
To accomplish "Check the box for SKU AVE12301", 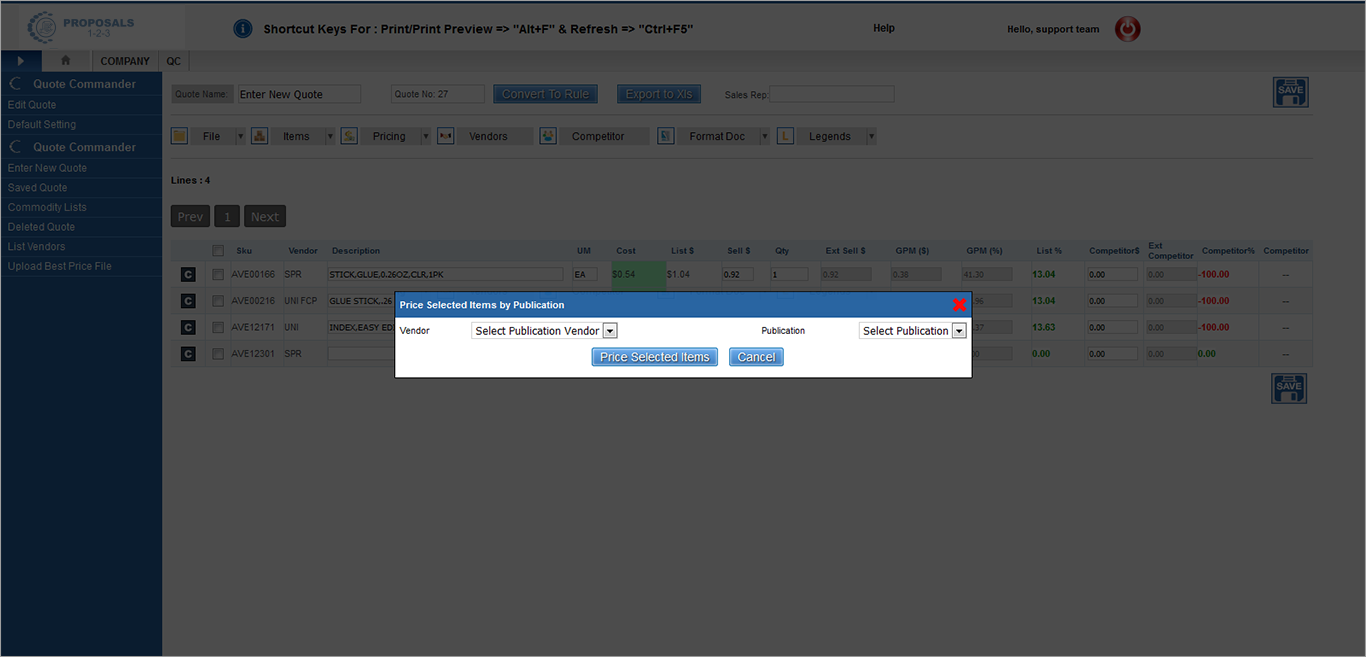I will click(x=218, y=354).
